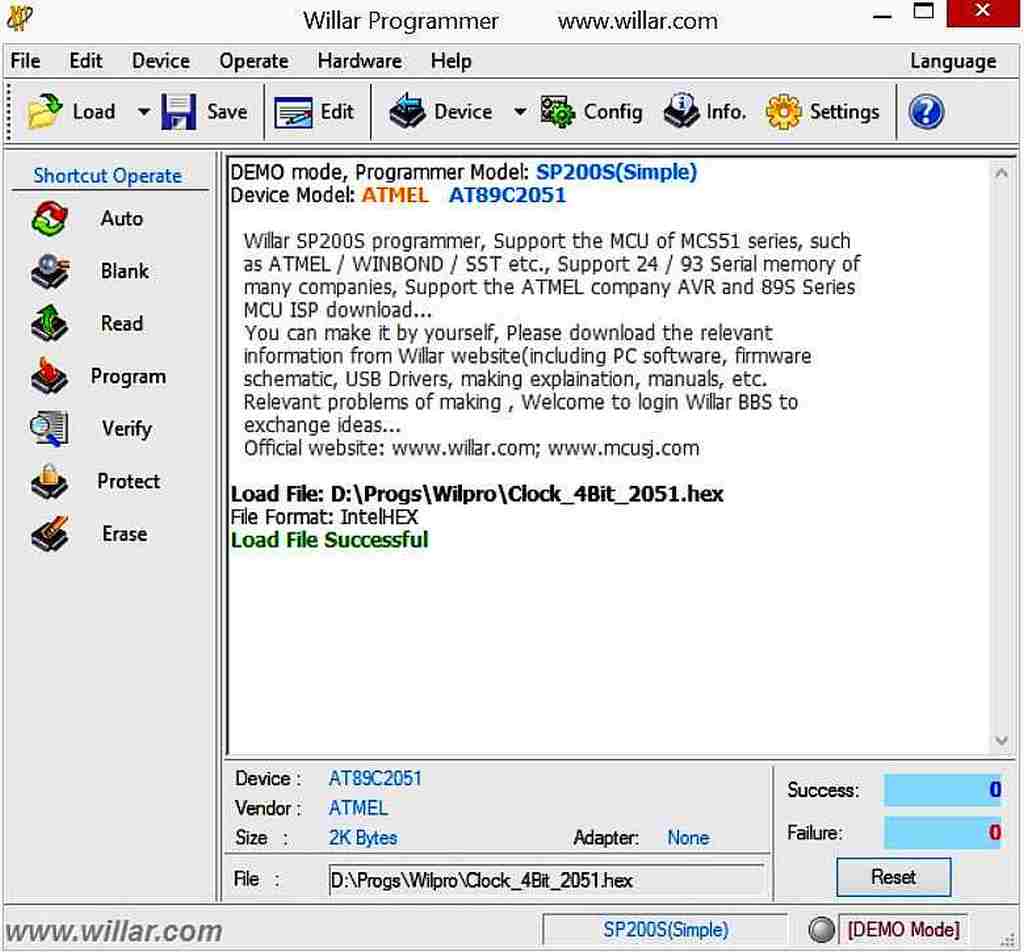Click the Load toolbar label

pyautogui.click(x=94, y=112)
